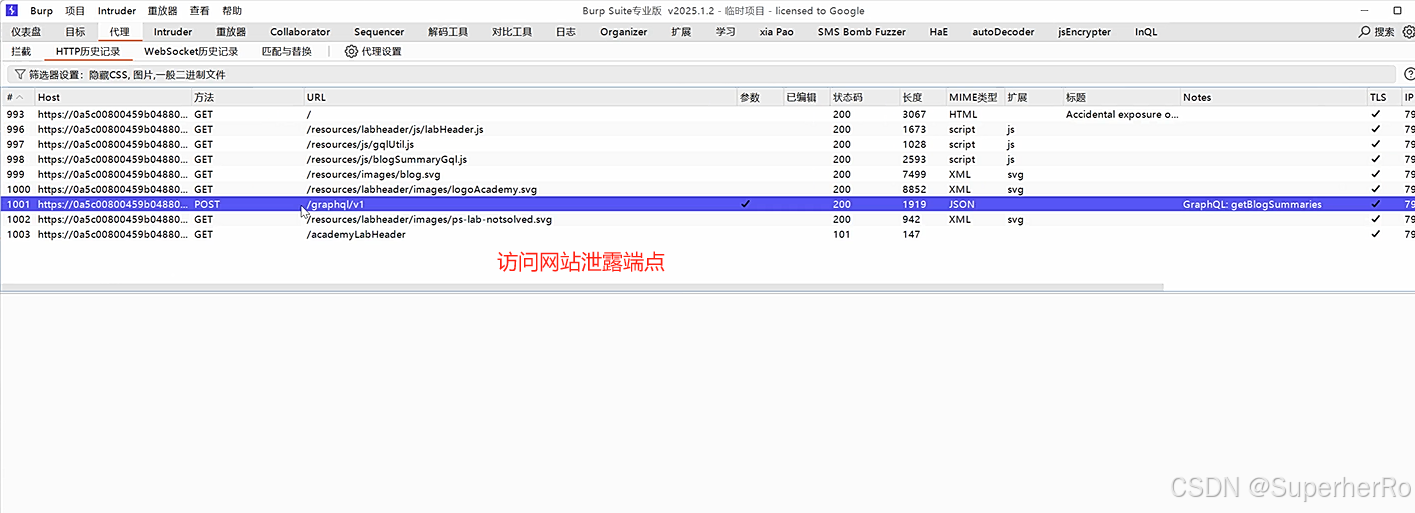
Task: Select the 拦截 sub-tab
Action: (x=21, y=51)
